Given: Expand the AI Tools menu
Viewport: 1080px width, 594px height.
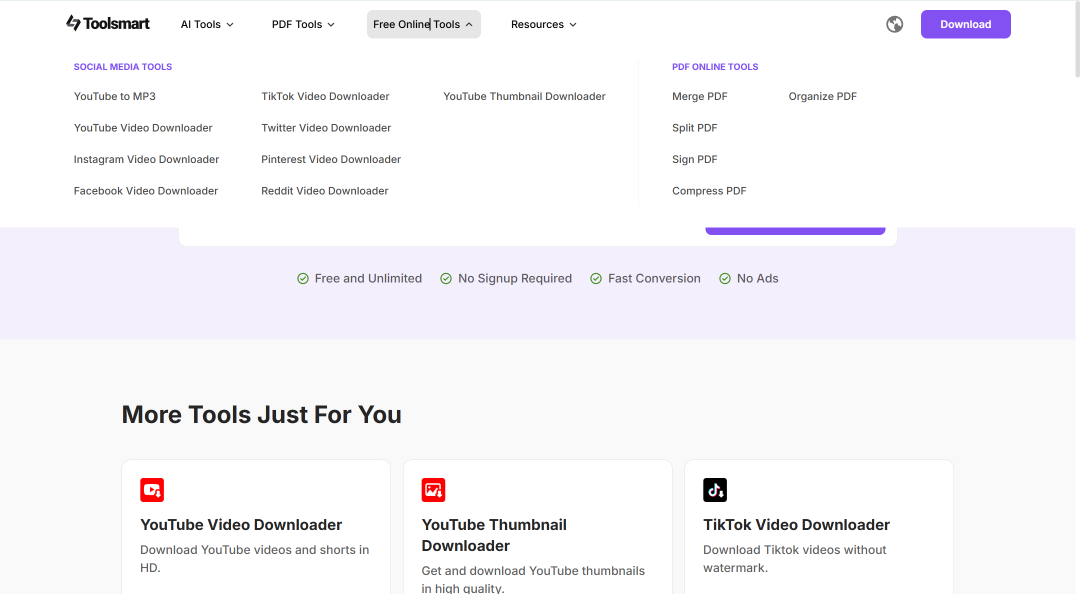Looking at the screenshot, I should (x=207, y=24).
